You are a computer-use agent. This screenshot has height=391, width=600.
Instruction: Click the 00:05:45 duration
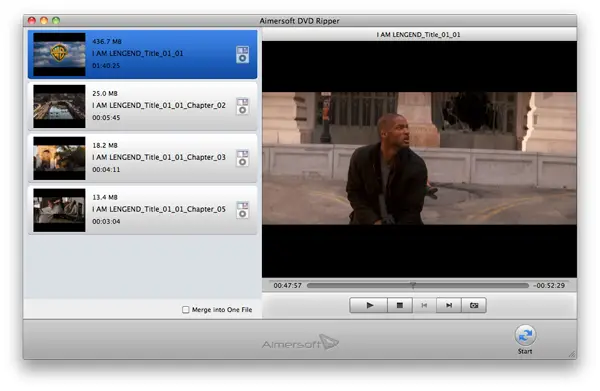106,118
